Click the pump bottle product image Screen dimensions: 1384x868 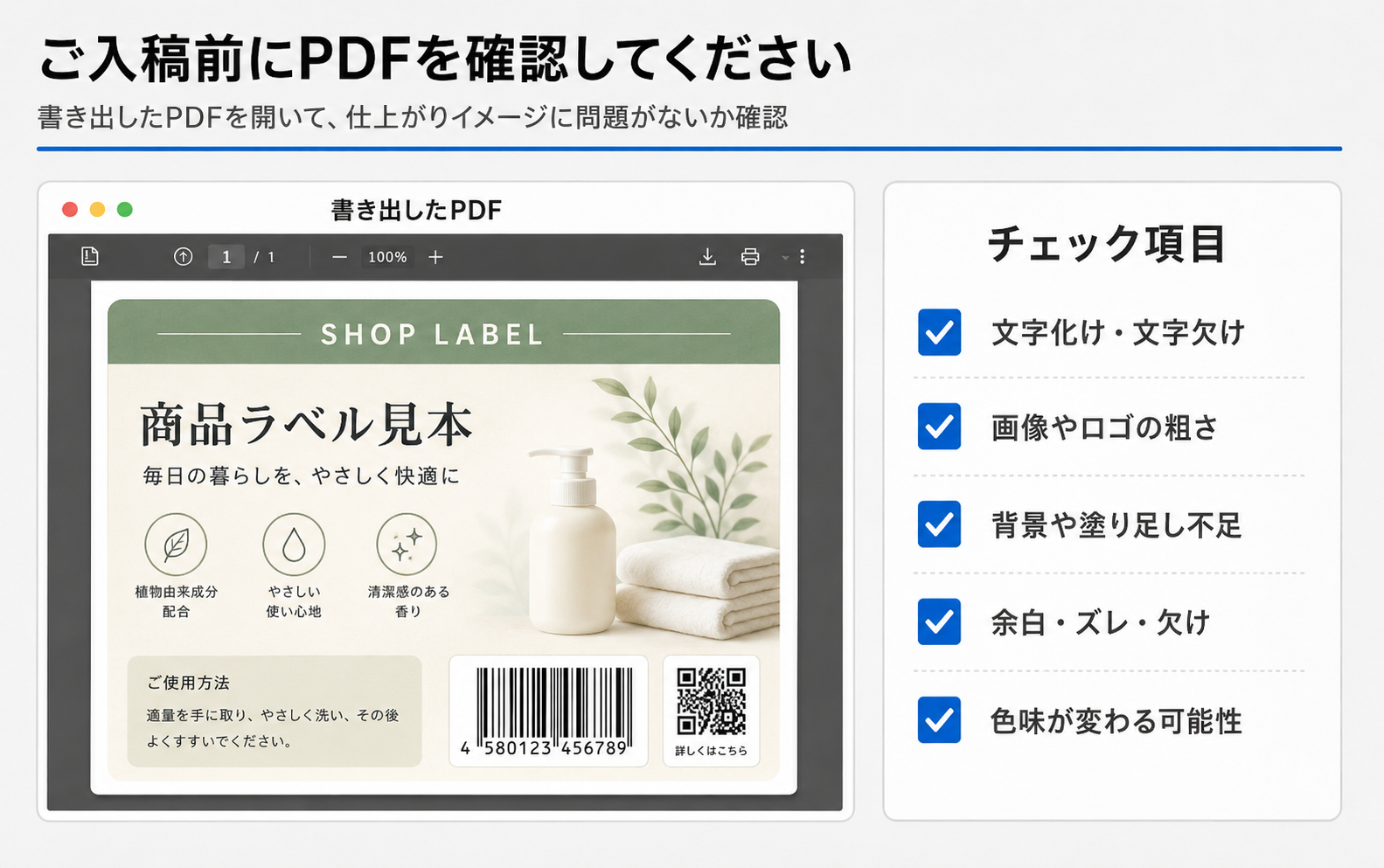coord(573,540)
